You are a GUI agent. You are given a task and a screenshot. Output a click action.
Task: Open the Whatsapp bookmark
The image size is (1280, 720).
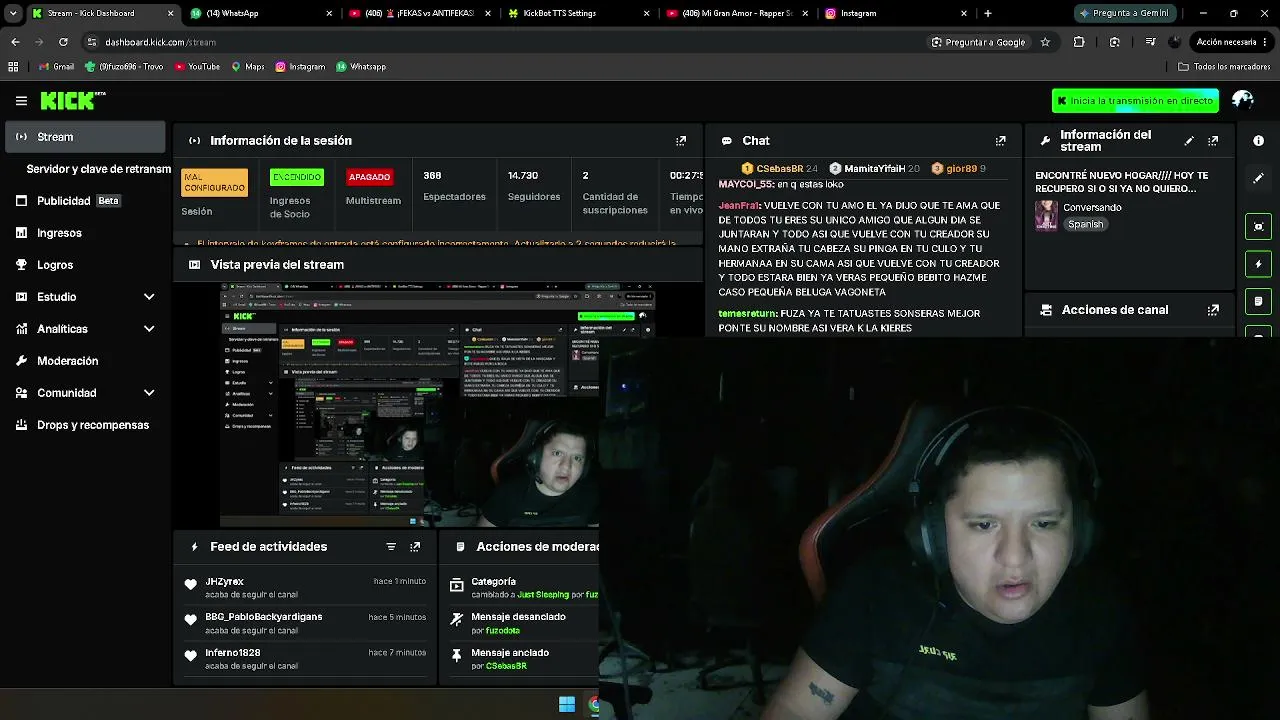pos(361,67)
